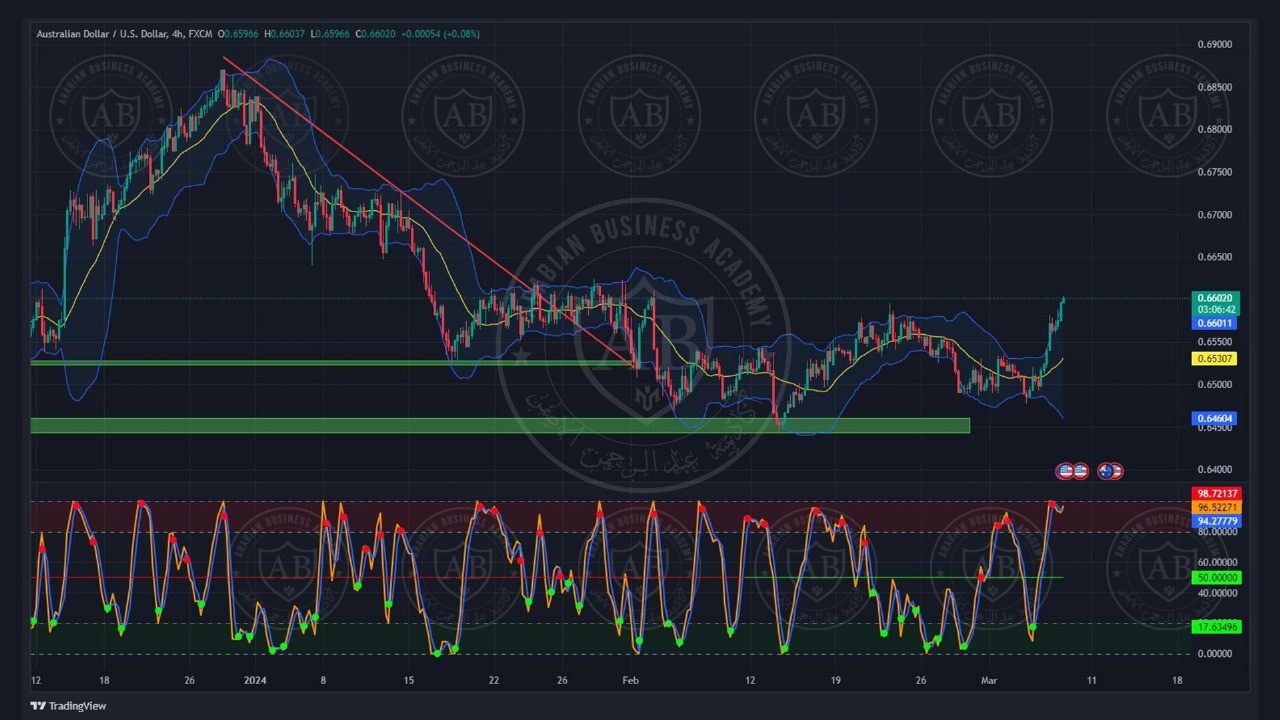This screenshot has width=1280, height=720.
Task: Select the blue oscillator value 94.27779
Action: (1217, 520)
